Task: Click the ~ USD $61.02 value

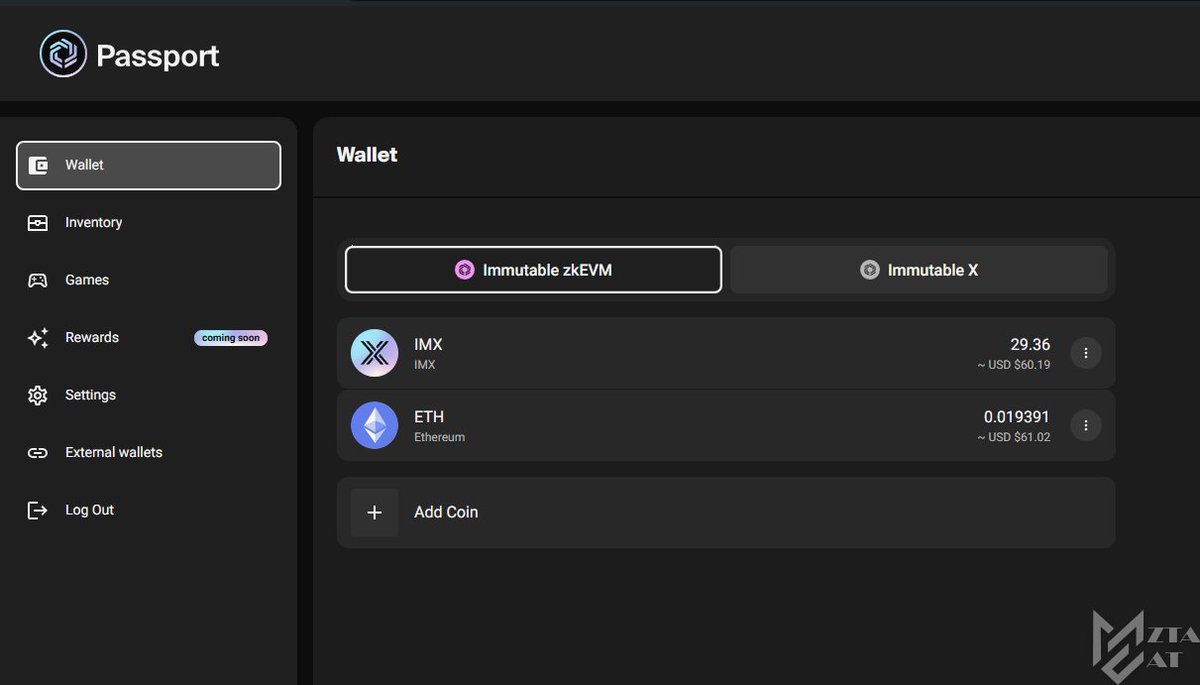Action: [1014, 437]
